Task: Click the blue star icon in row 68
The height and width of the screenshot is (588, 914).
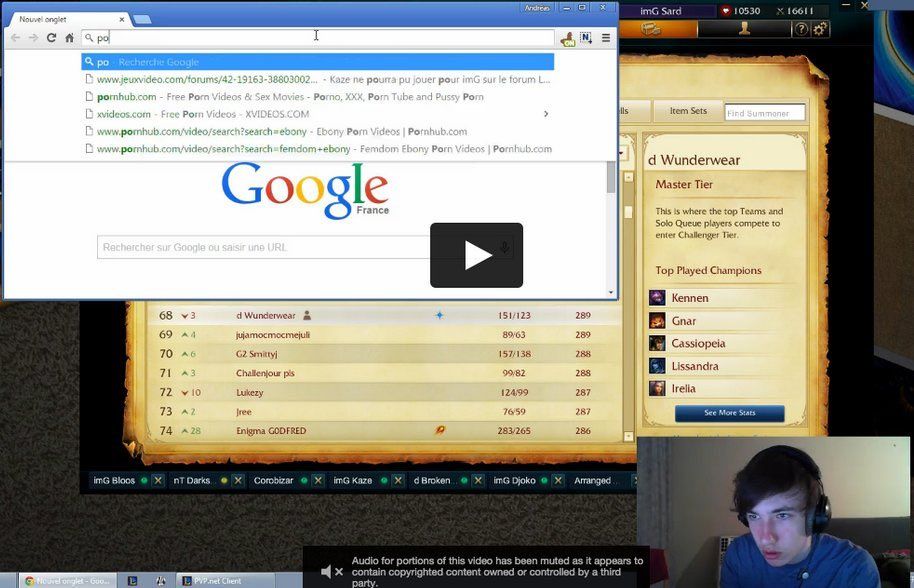Action: 440,315
